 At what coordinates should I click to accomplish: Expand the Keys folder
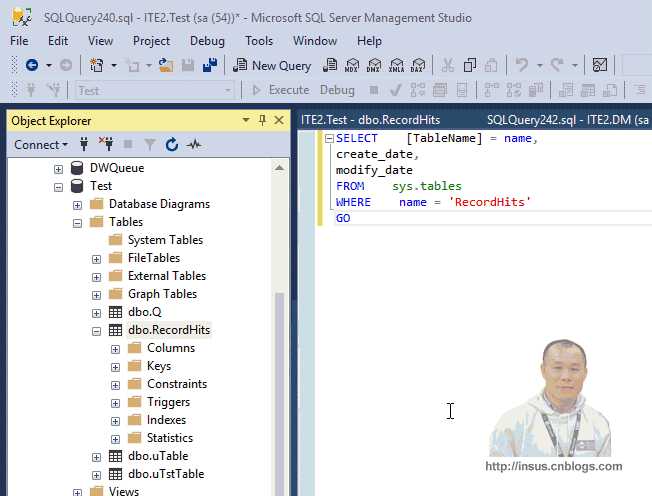pos(115,367)
